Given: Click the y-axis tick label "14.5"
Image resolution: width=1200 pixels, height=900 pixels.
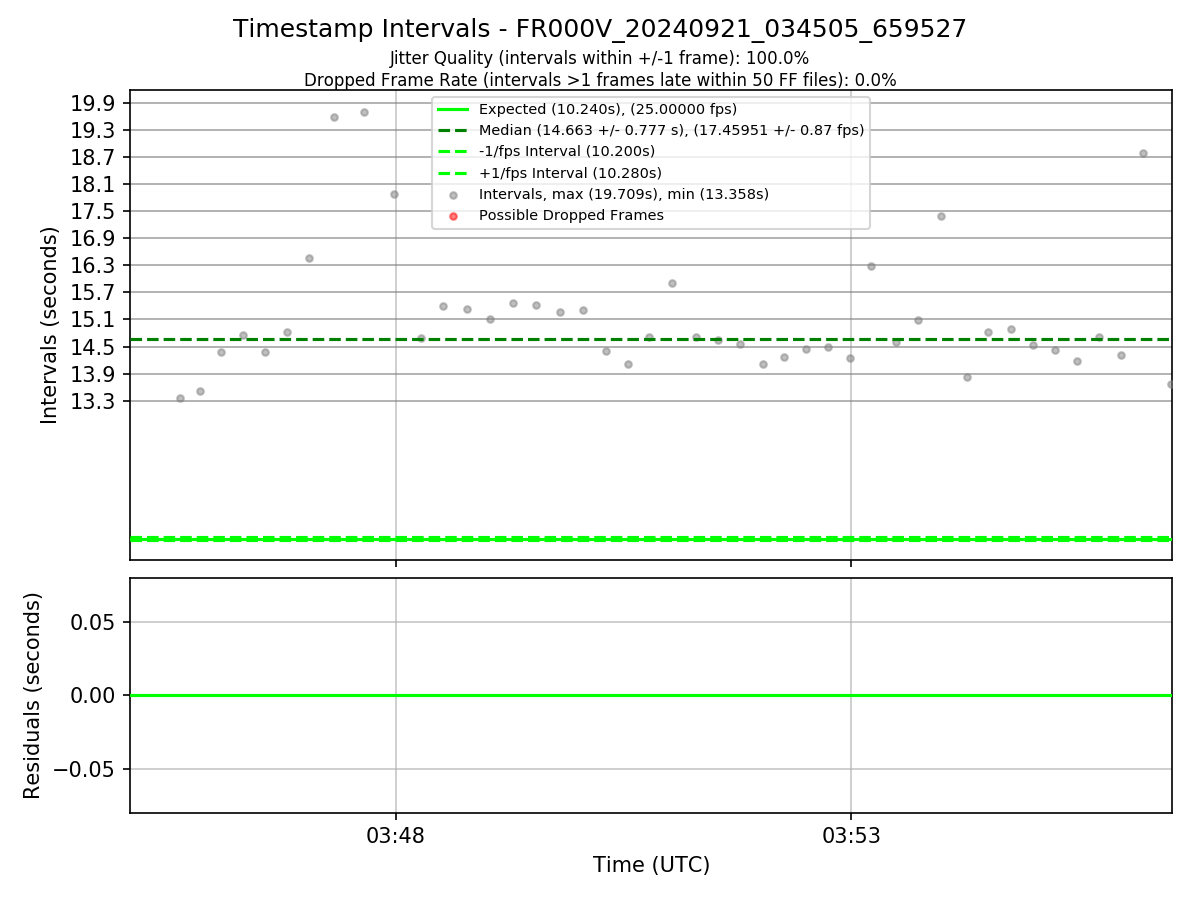Looking at the screenshot, I should [x=93, y=347].
